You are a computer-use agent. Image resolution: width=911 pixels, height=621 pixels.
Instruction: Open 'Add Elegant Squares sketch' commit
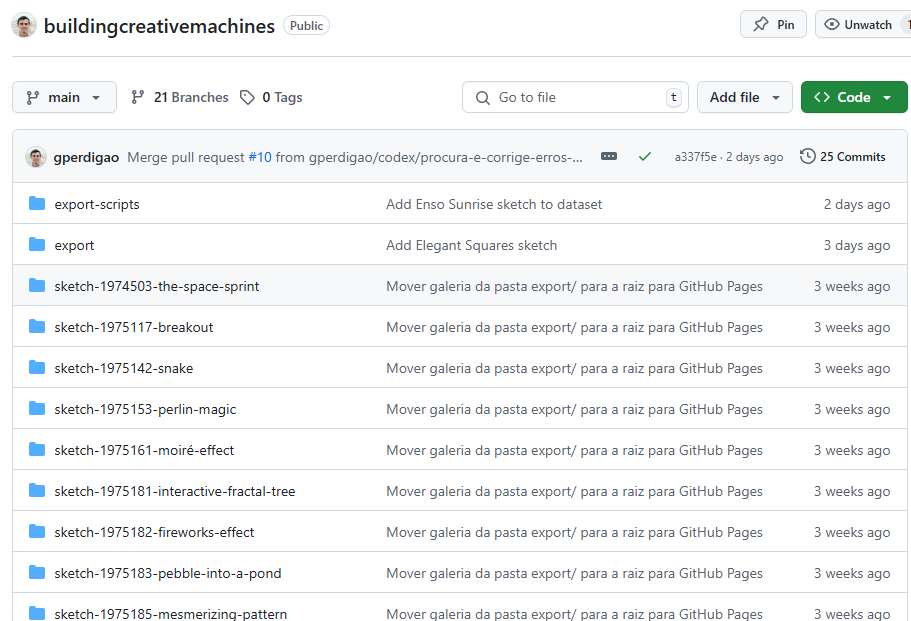pyautogui.click(x=471, y=246)
